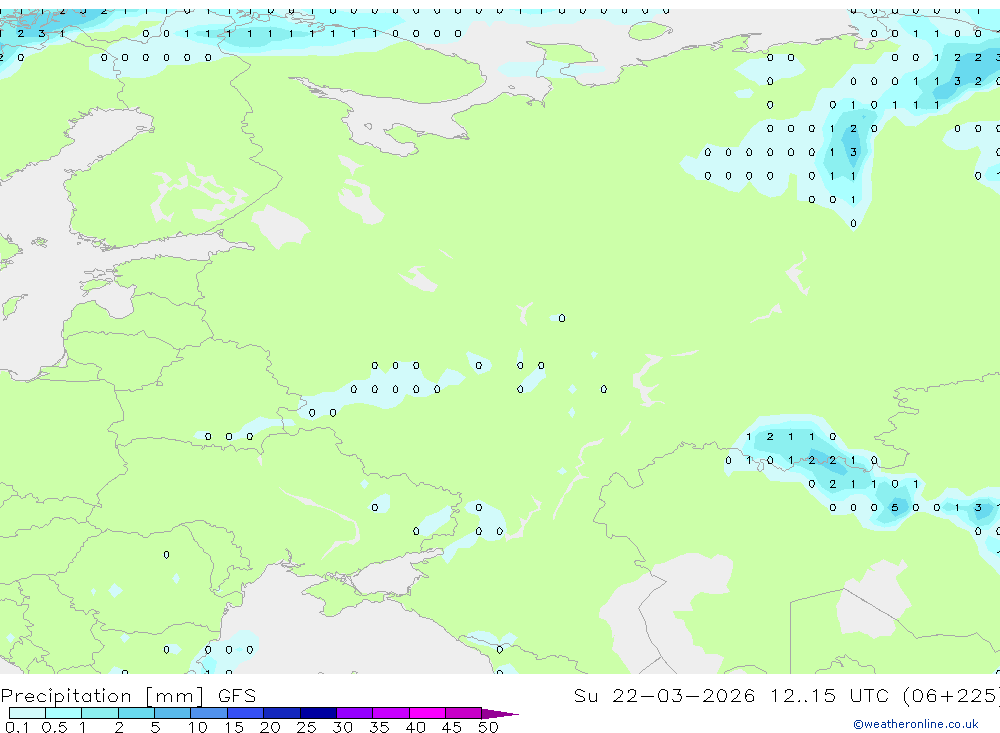1000x733 pixels.
Task: Select the 10–15 mm legend swatch
Action: (209, 713)
